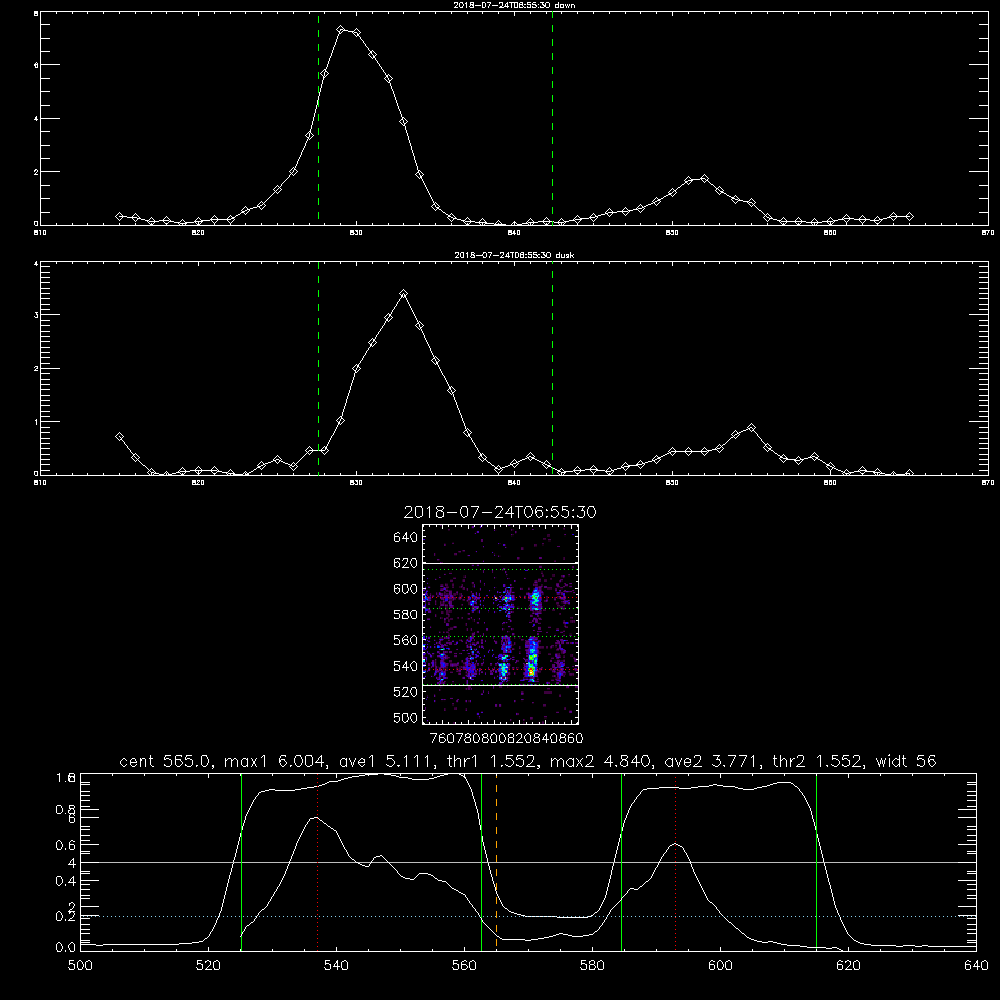Click the '620' label on the heatmap y-axis

[x=406, y=563]
